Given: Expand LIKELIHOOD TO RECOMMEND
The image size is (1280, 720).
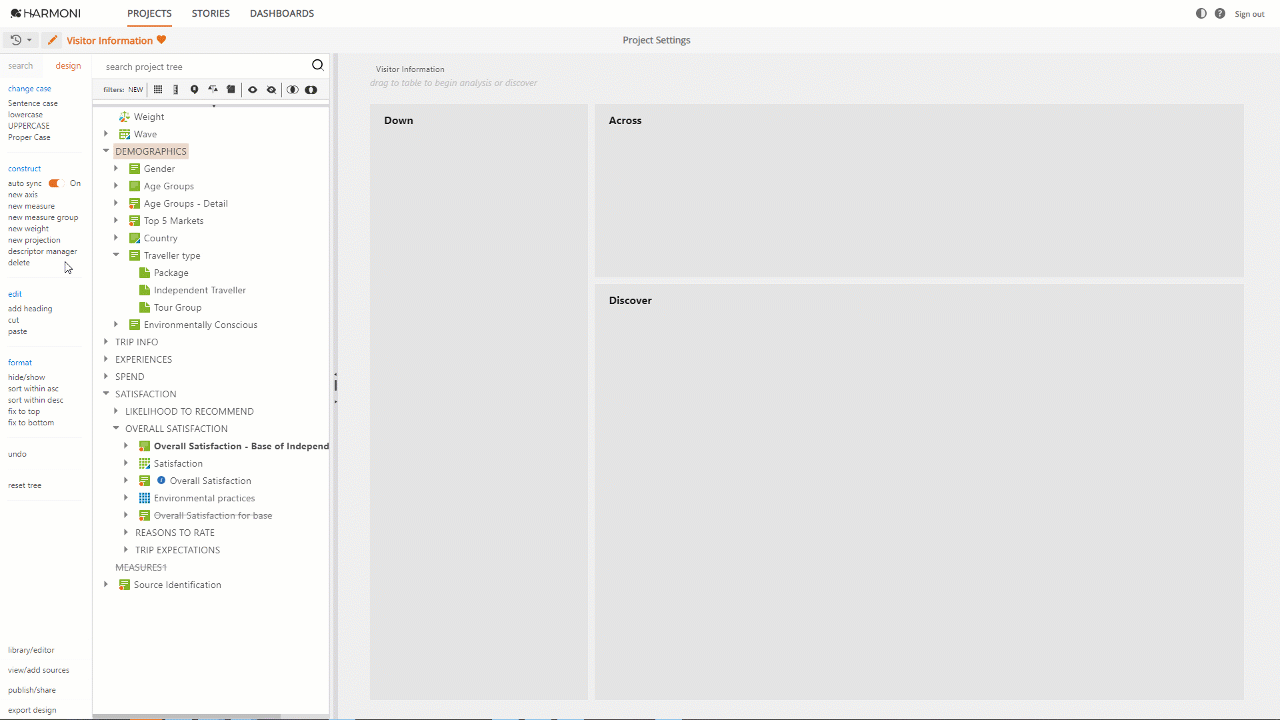Looking at the screenshot, I should 116,412.
